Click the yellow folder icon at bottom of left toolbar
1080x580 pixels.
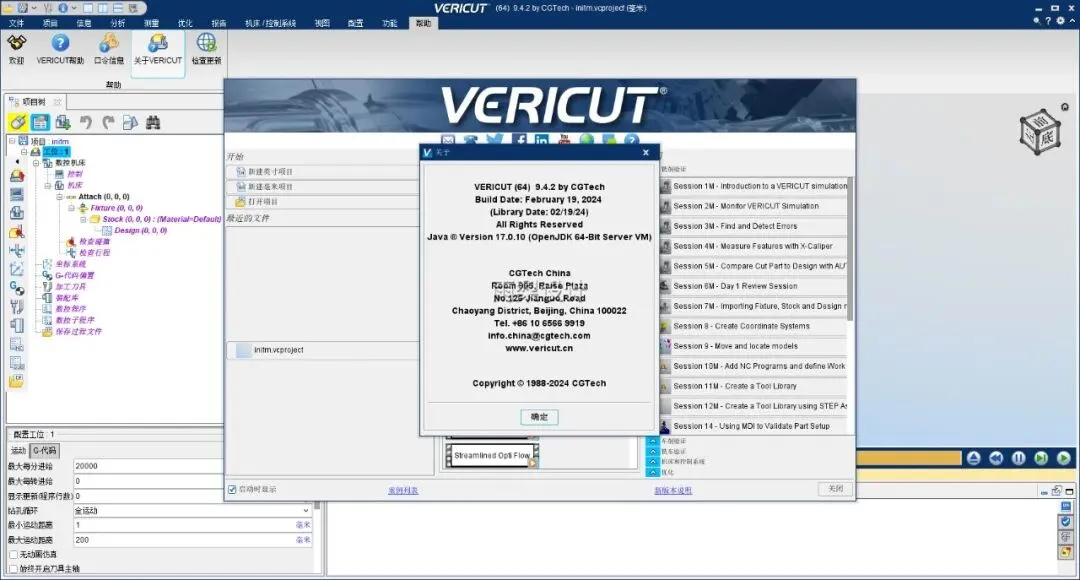pyautogui.click(x=17, y=382)
